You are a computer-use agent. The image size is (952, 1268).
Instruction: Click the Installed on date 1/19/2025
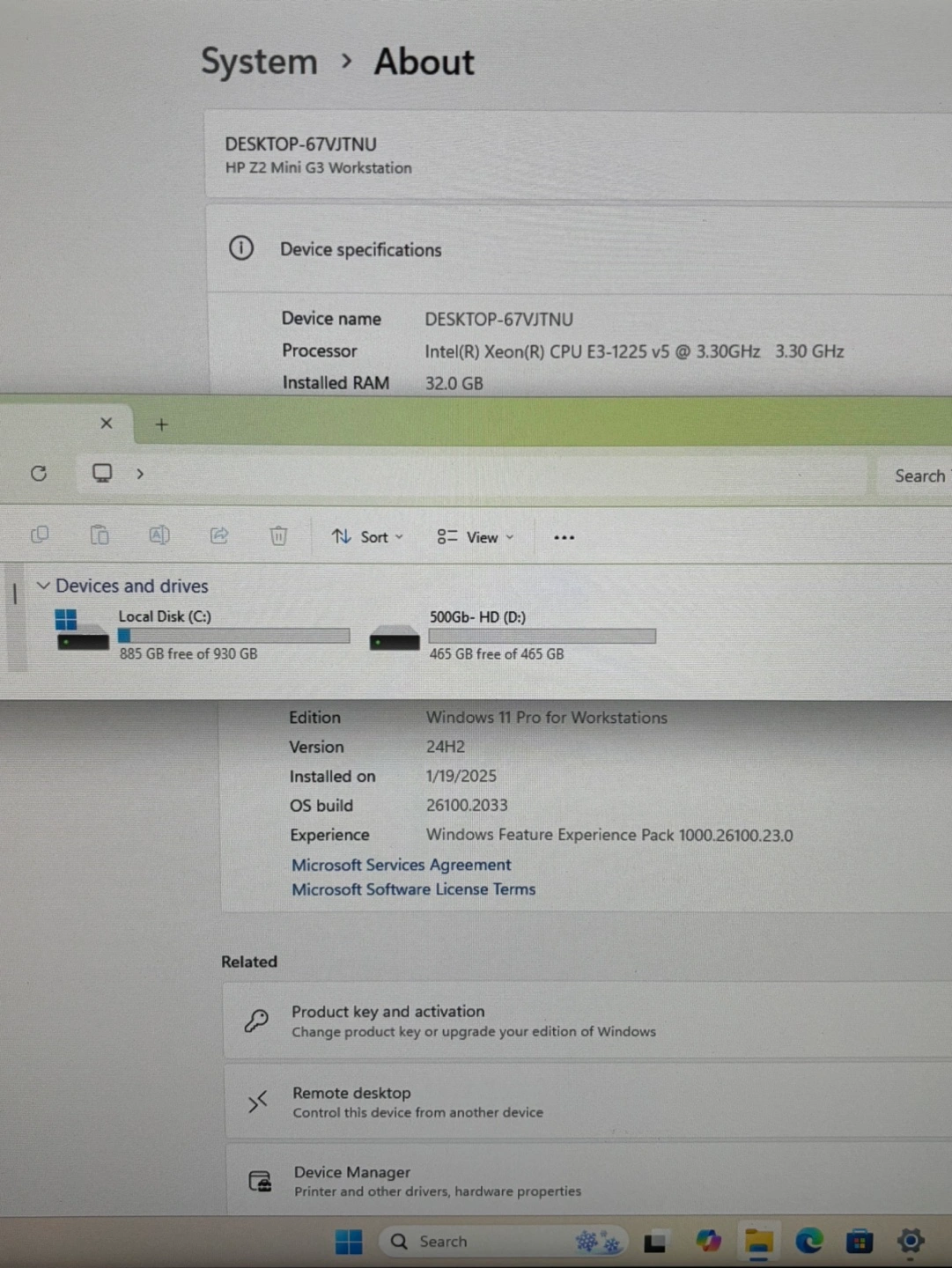point(461,776)
